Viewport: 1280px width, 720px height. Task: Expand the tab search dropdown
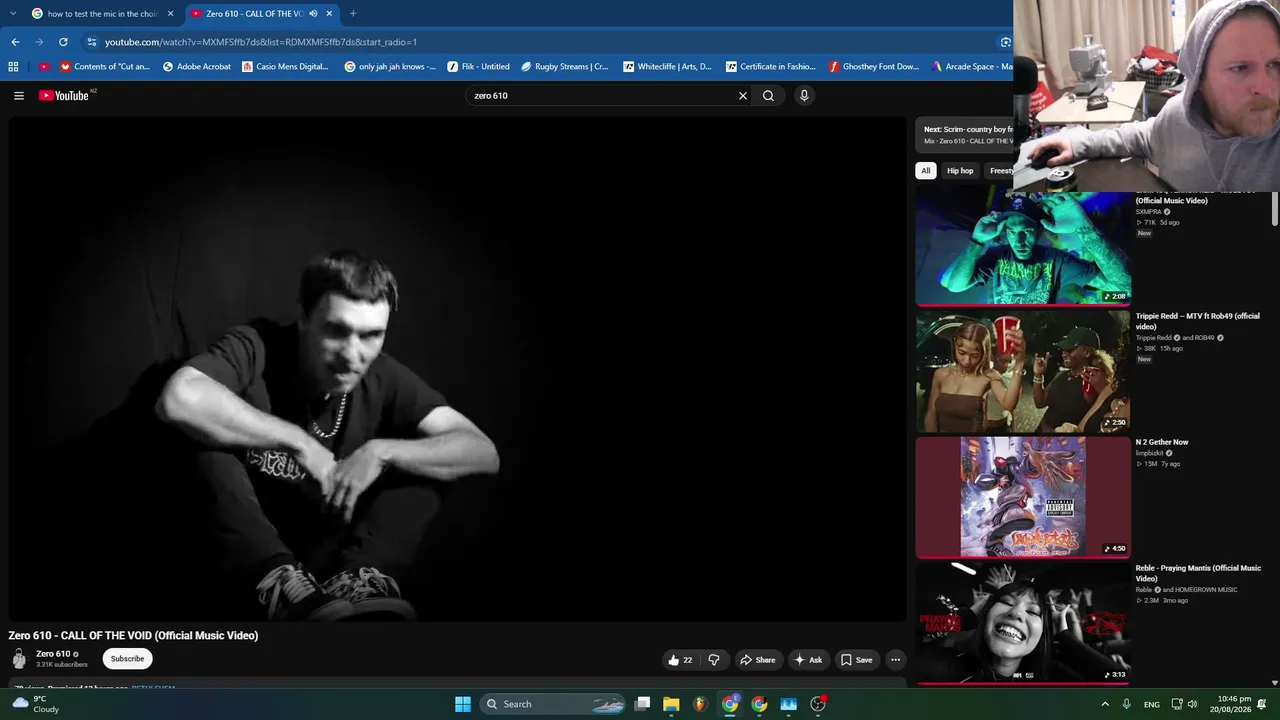point(13,14)
